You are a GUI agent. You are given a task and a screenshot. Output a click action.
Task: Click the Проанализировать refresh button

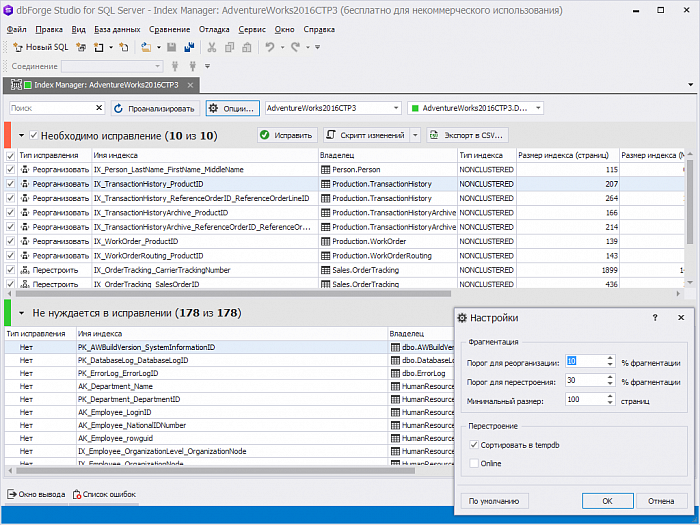pyautogui.click(x=154, y=108)
